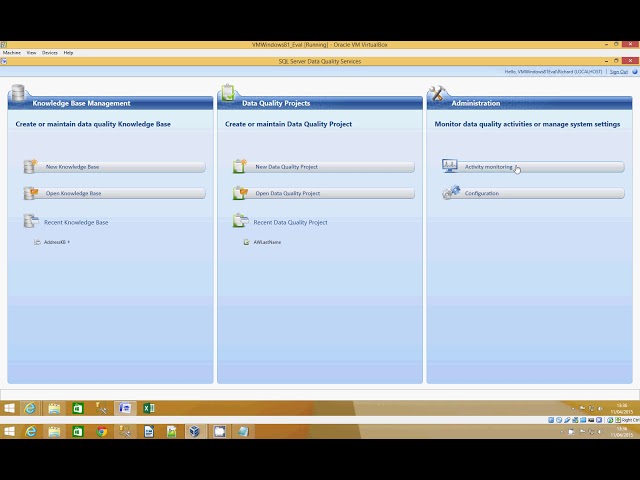Click wrench tools icon on guest VM taskbar
Screen dimensions: 640x480
pos(101,408)
